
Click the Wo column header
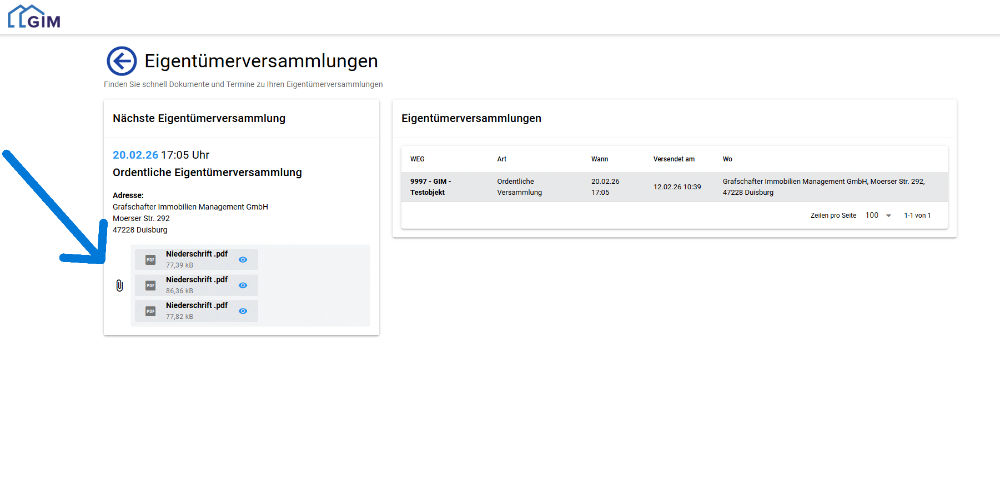click(728, 159)
